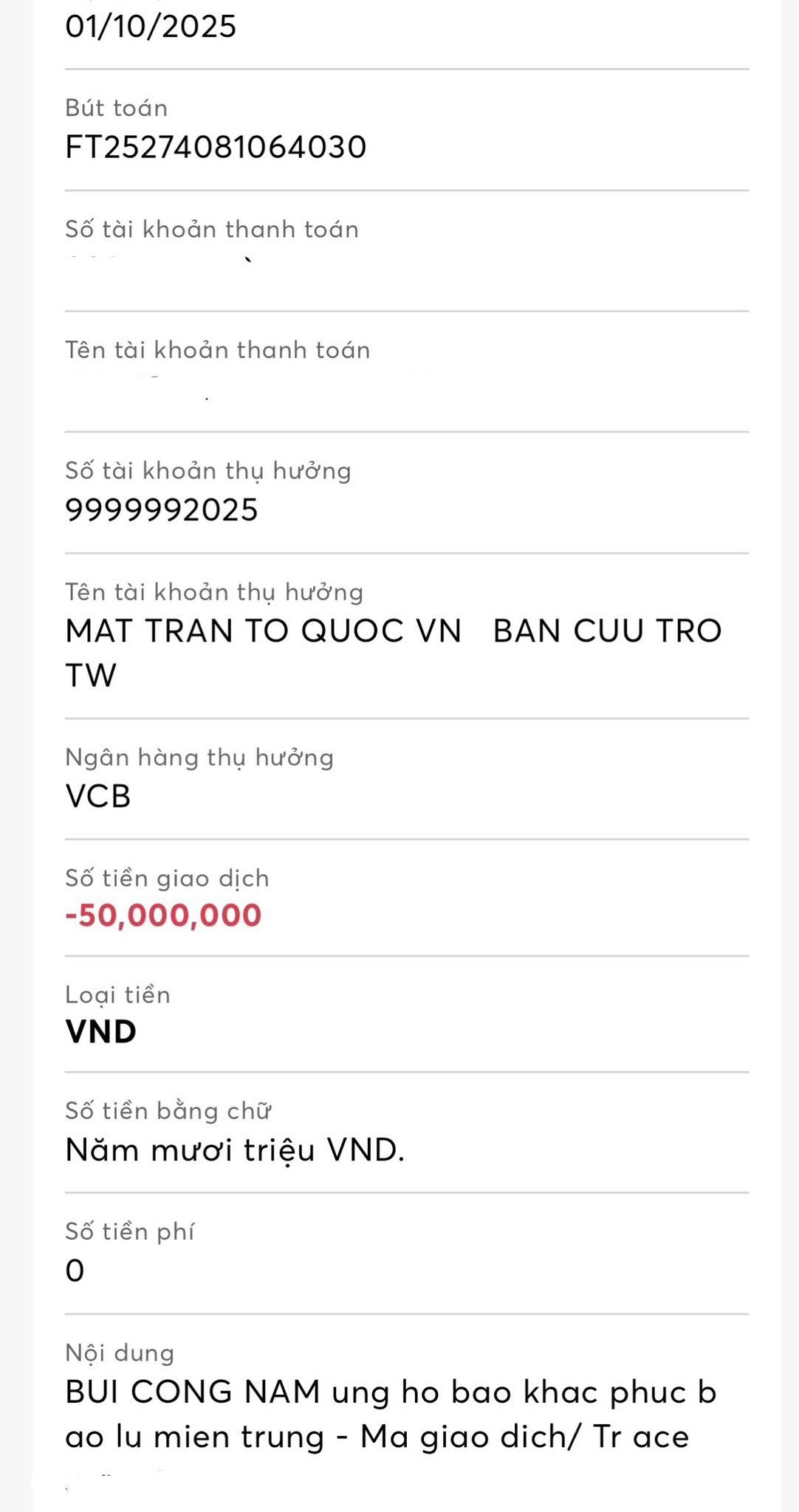Click the entry code FT25274081064030

[216, 147]
